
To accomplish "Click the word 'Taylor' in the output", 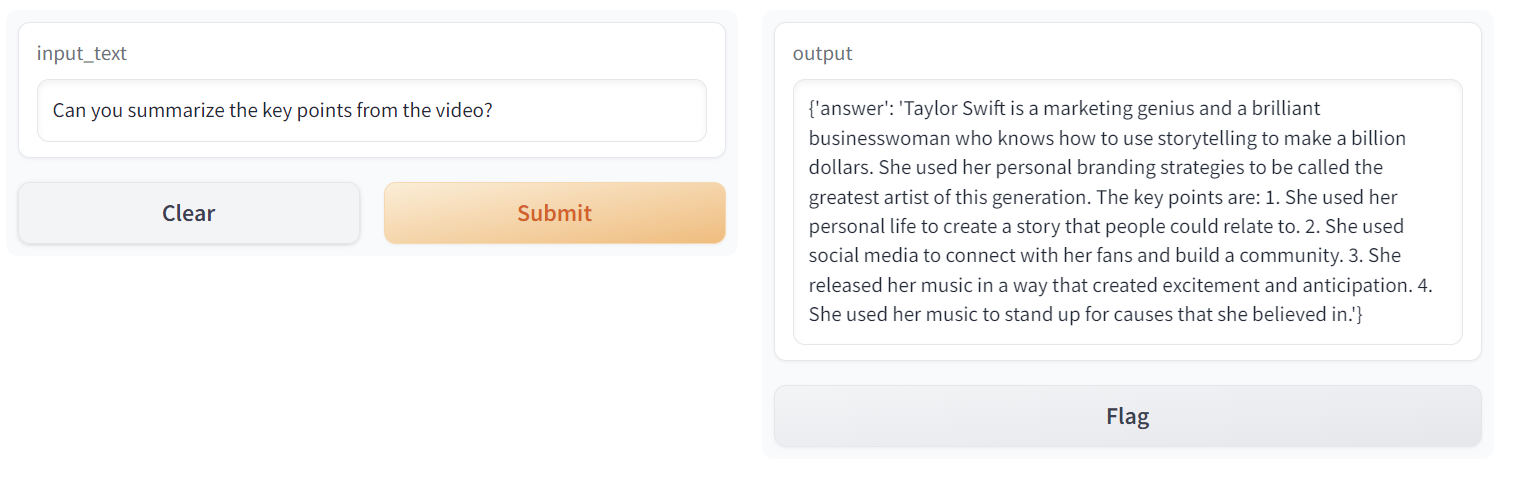I will (930, 109).
